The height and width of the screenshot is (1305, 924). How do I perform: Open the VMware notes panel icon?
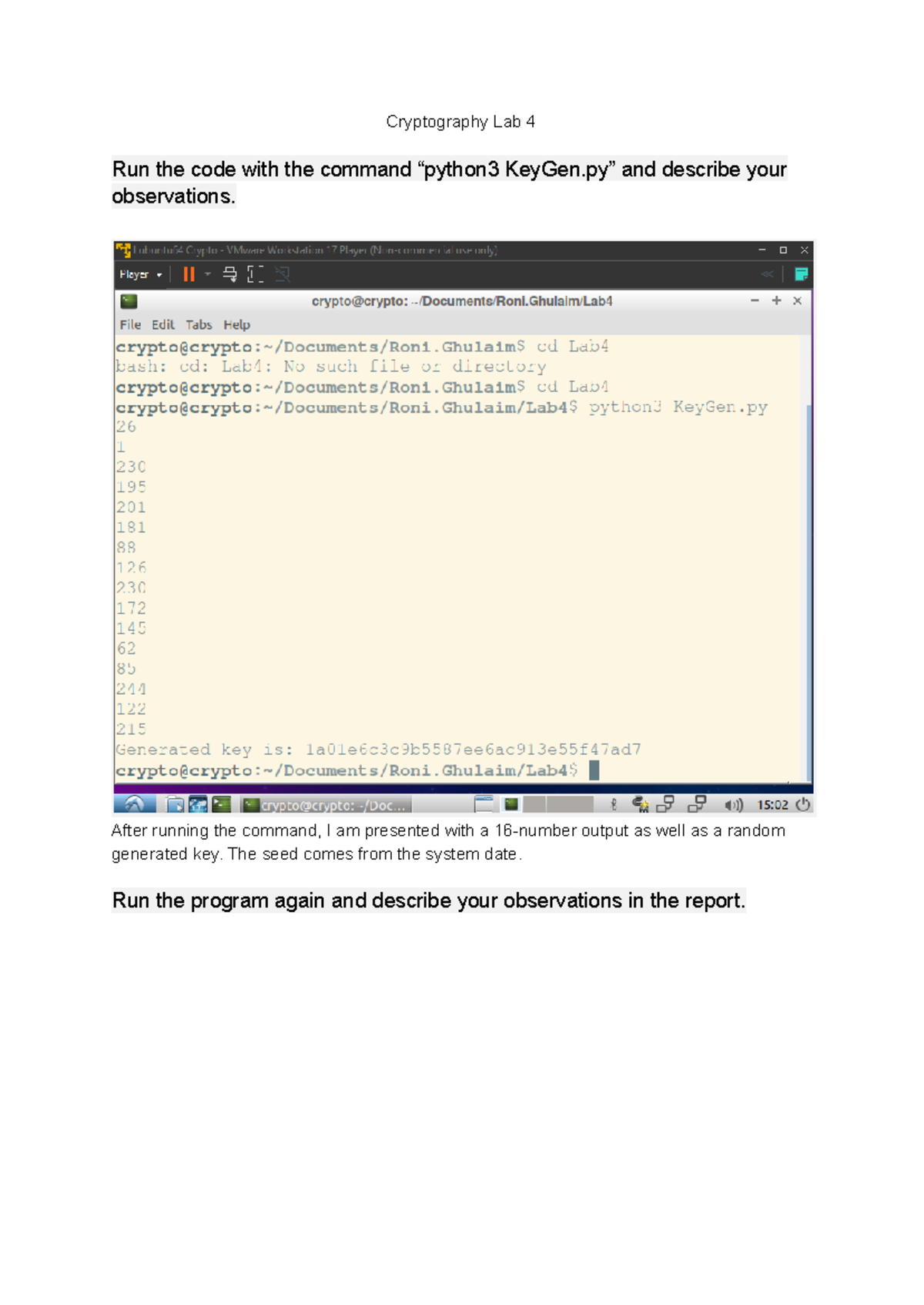point(801,274)
